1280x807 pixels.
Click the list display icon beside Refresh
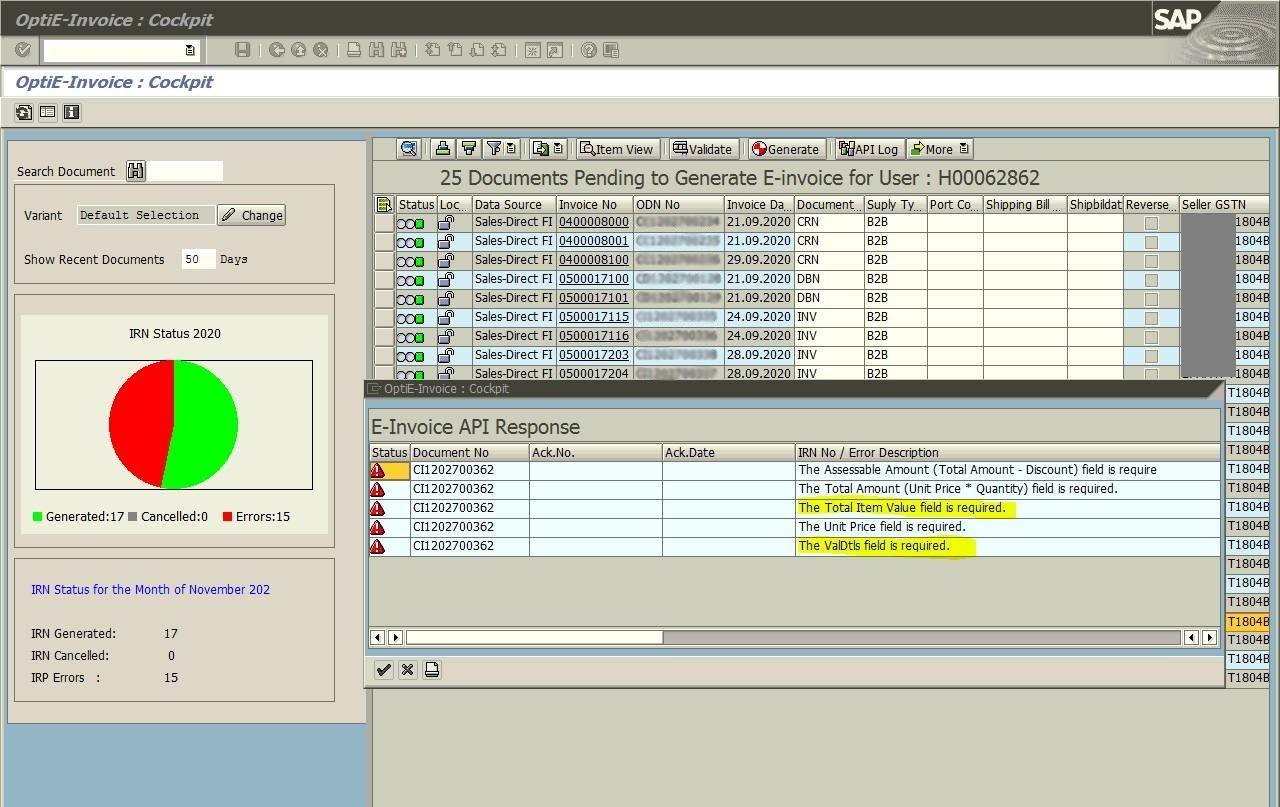click(x=47, y=112)
